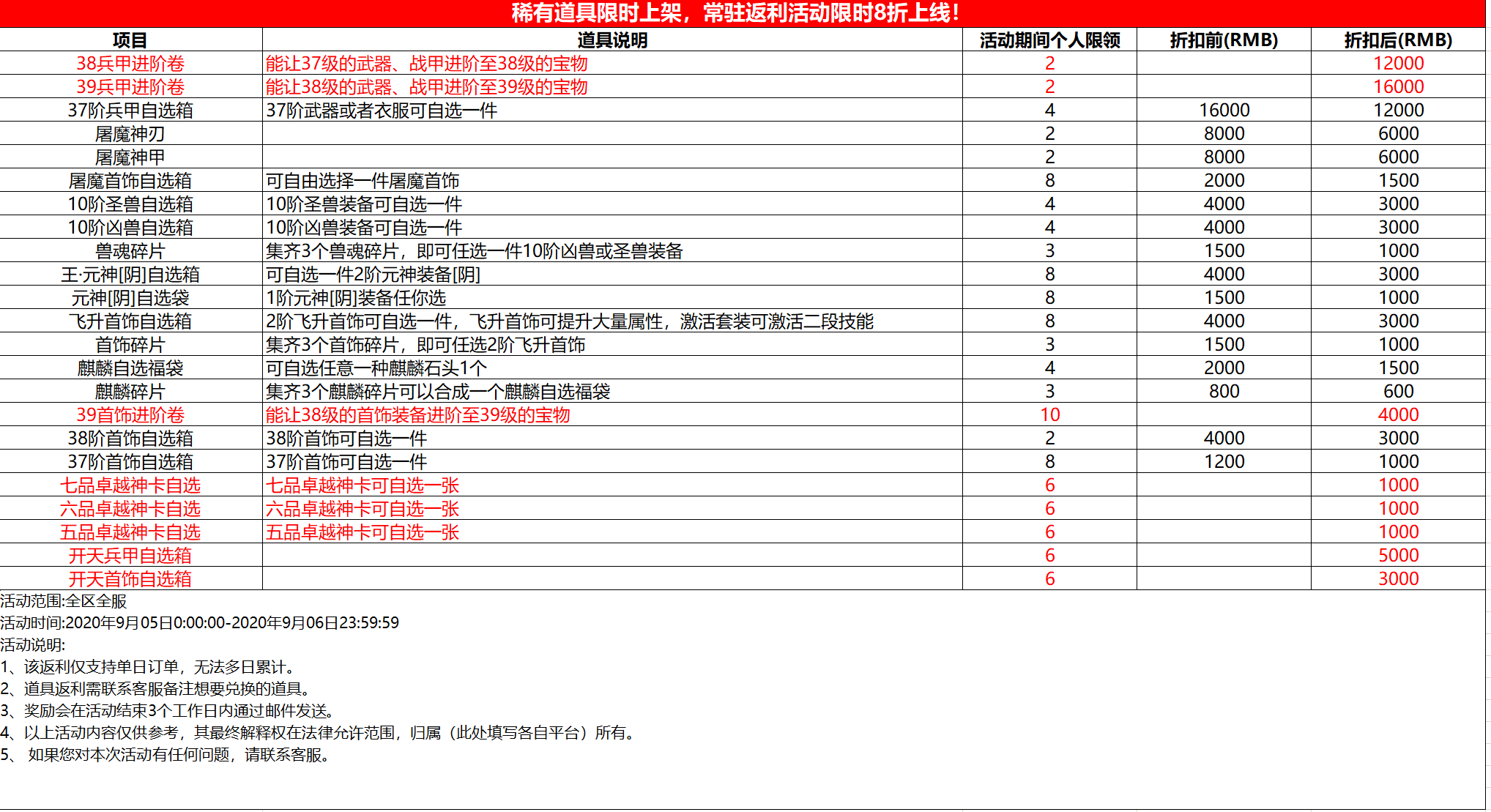Select the 王·元神[阴]自选箱 cell
The width and height of the screenshot is (1491, 812).
[130, 274]
